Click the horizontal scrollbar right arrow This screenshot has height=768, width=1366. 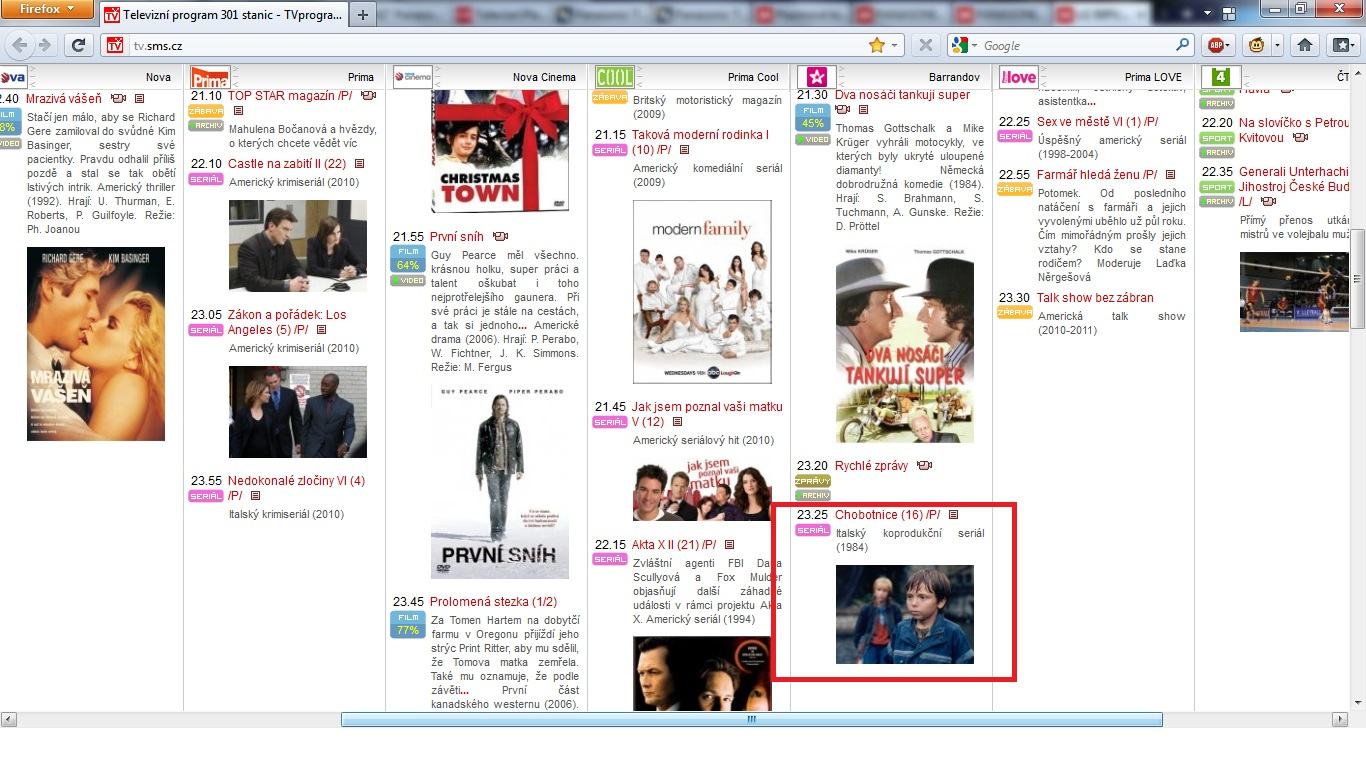(x=1340, y=719)
